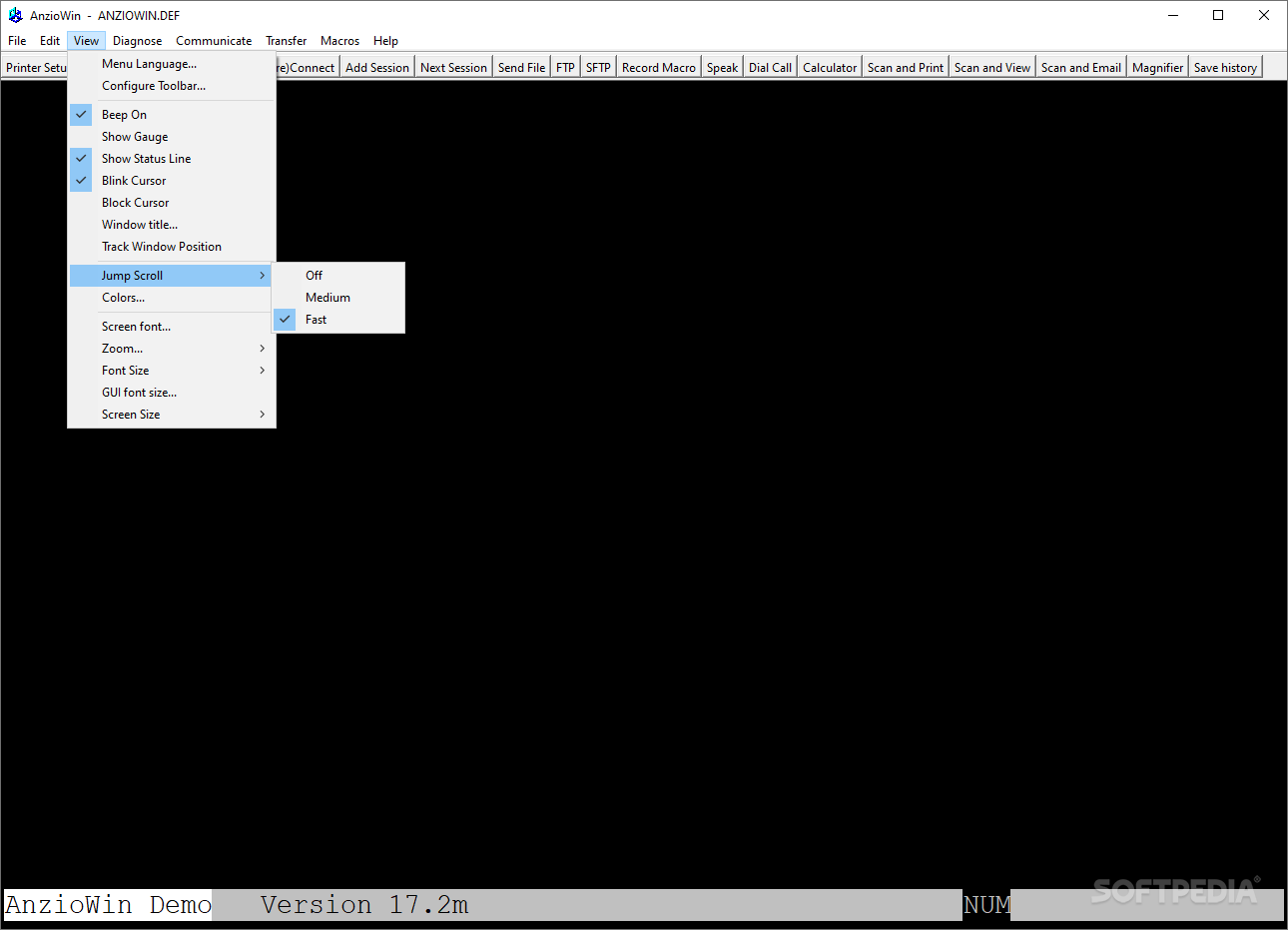Expand the Zoom submenu
Image resolution: width=1288 pixels, height=930 pixels.
172,349
